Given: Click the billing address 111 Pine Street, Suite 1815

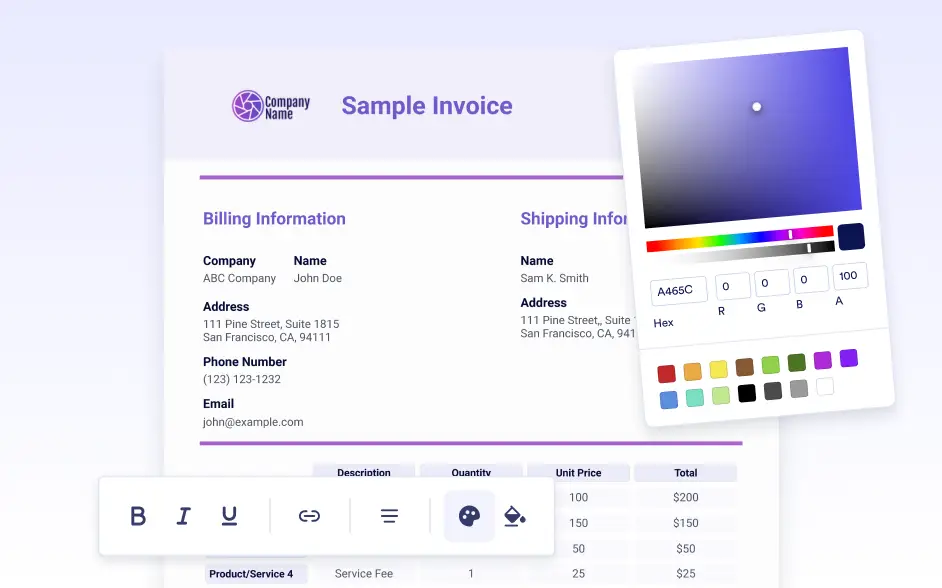Looking at the screenshot, I should pyautogui.click(x=271, y=324).
